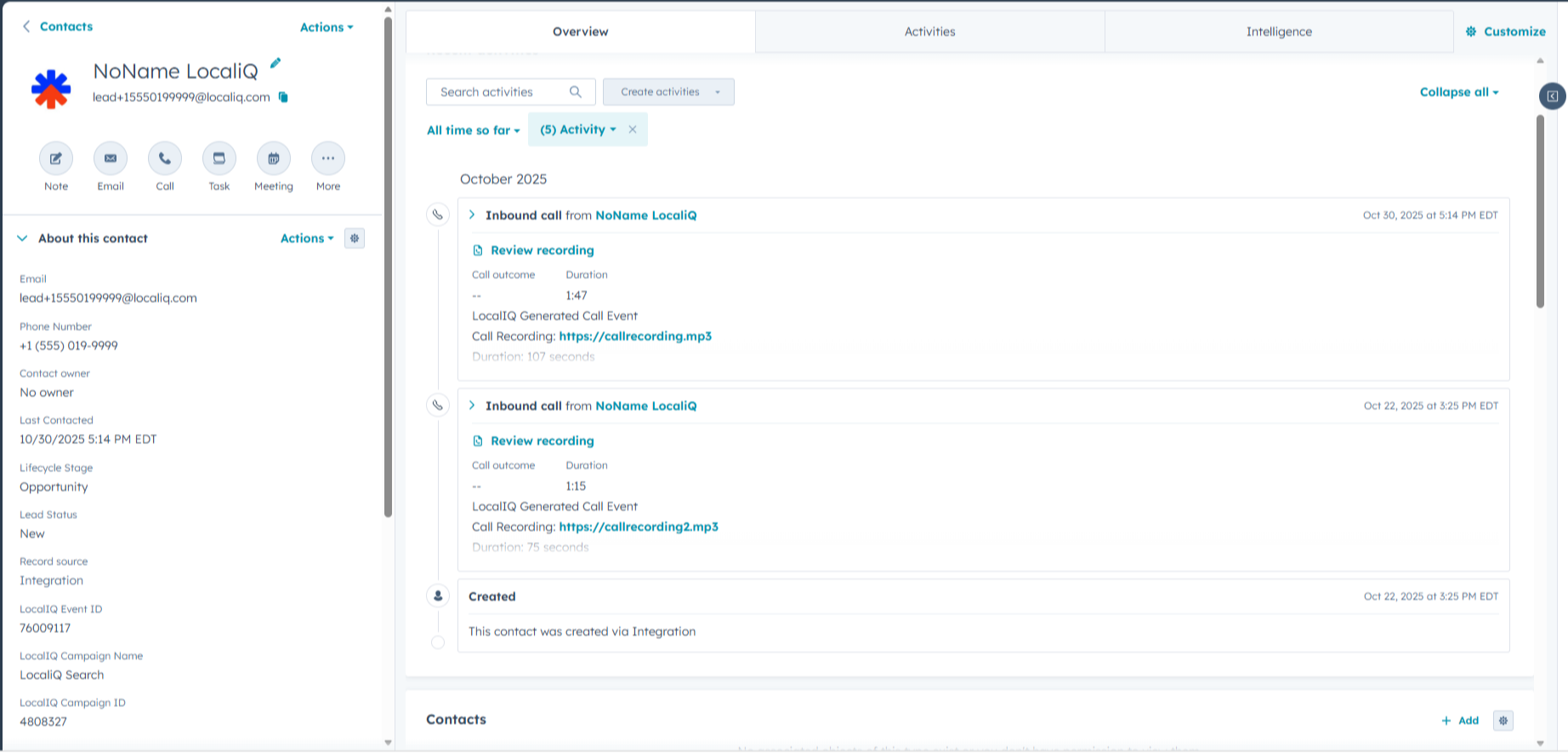1568x753 pixels.
Task: Click the Lead Status value New
Action: [32, 533]
